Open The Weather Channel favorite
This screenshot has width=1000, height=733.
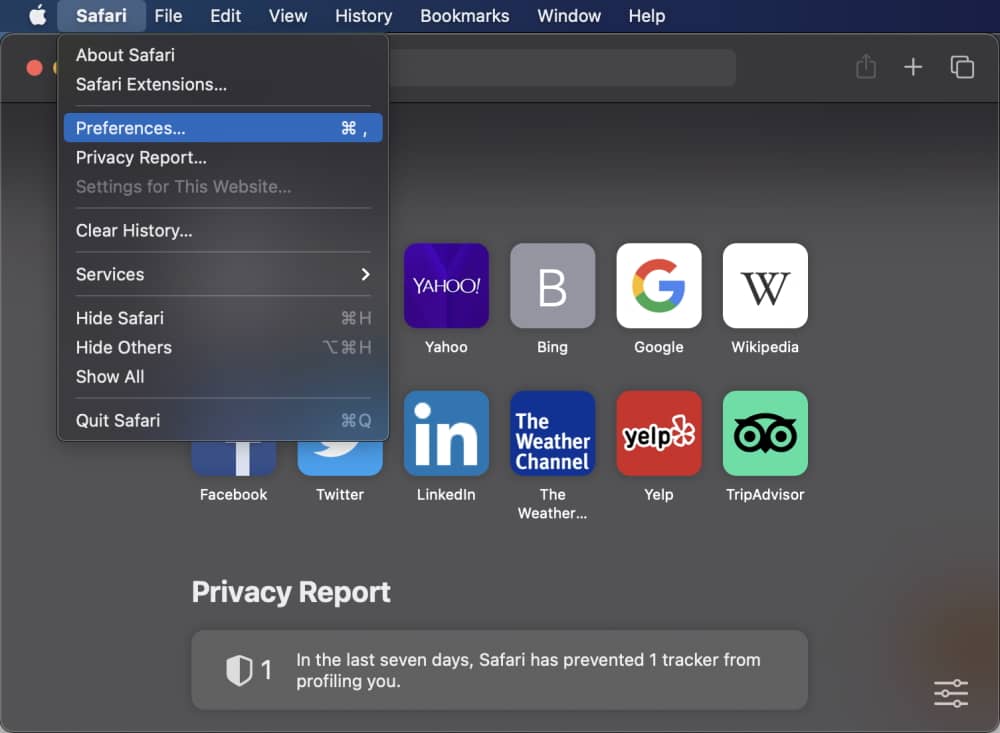tap(552, 433)
